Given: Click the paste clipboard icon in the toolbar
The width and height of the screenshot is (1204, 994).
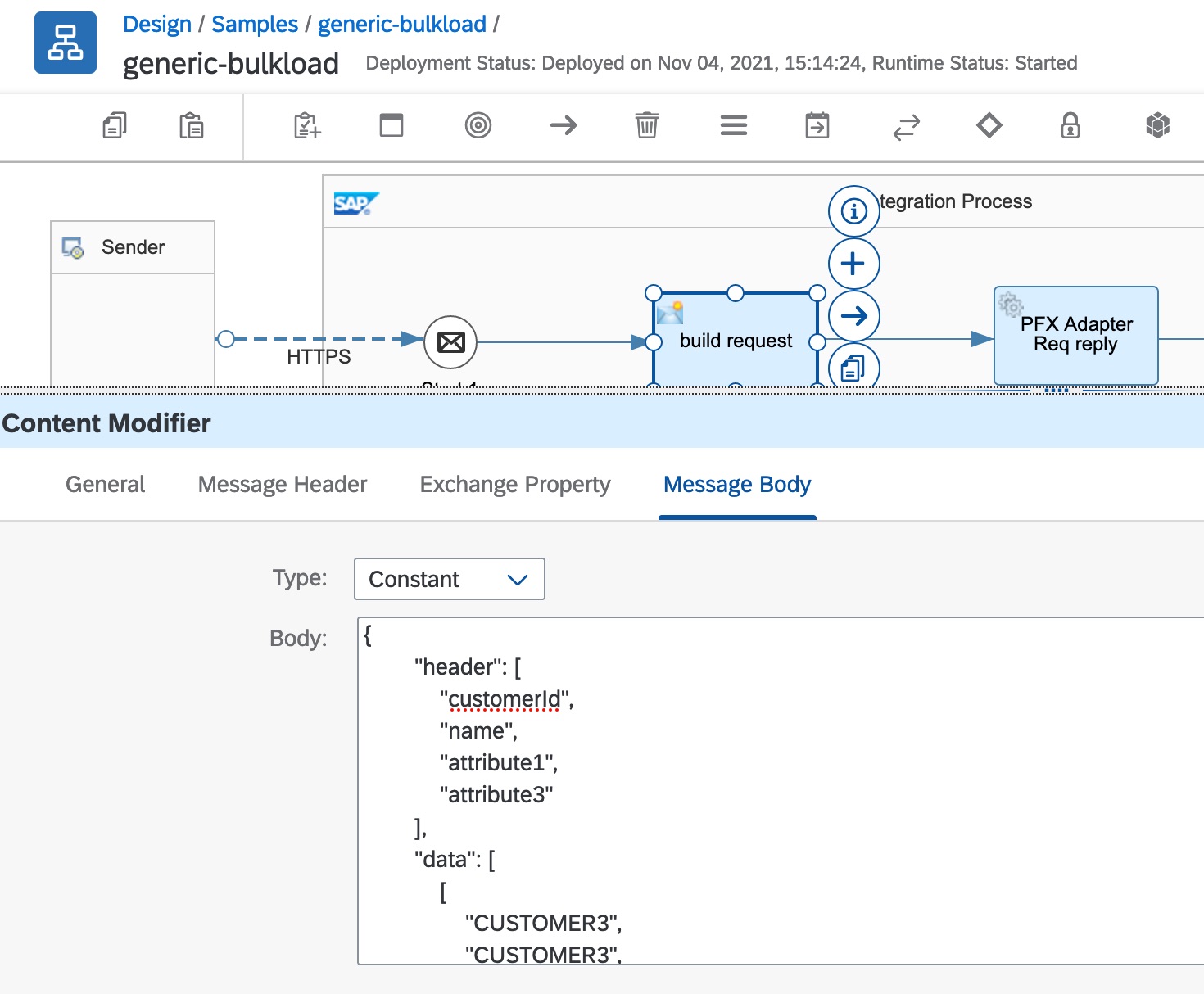Looking at the screenshot, I should click(191, 125).
